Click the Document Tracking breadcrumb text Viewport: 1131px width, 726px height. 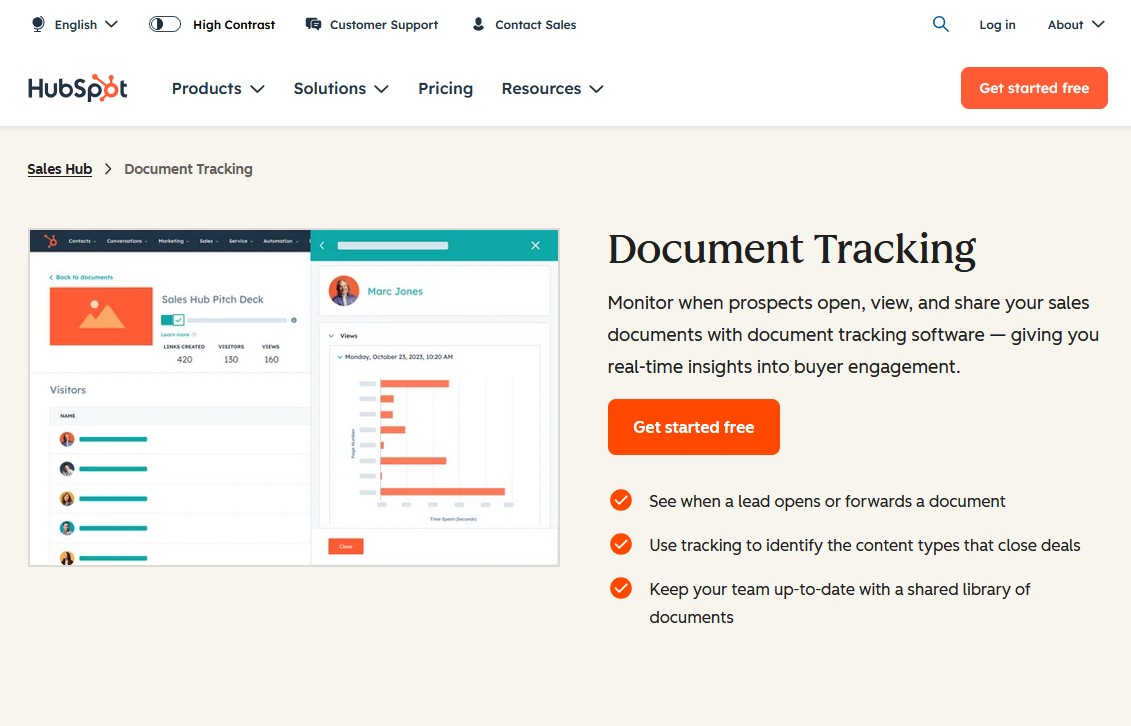coord(188,169)
